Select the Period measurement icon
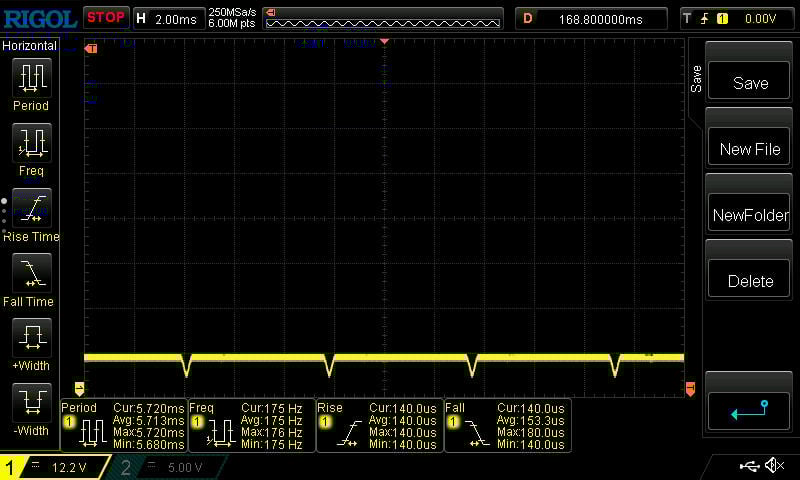 (32, 78)
